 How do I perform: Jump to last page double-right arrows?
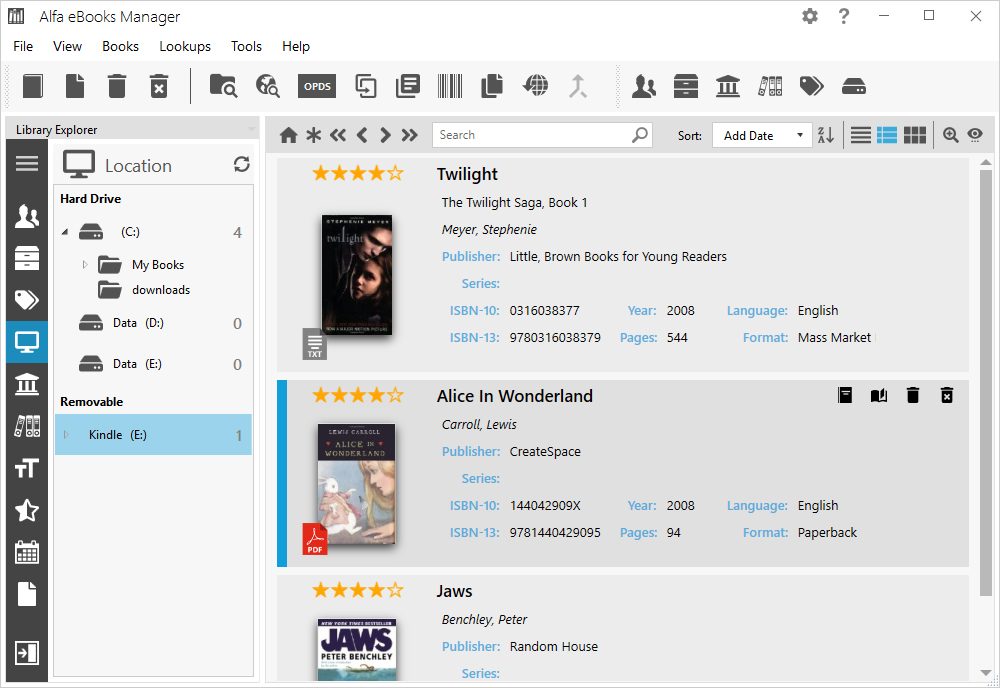pos(409,135)
